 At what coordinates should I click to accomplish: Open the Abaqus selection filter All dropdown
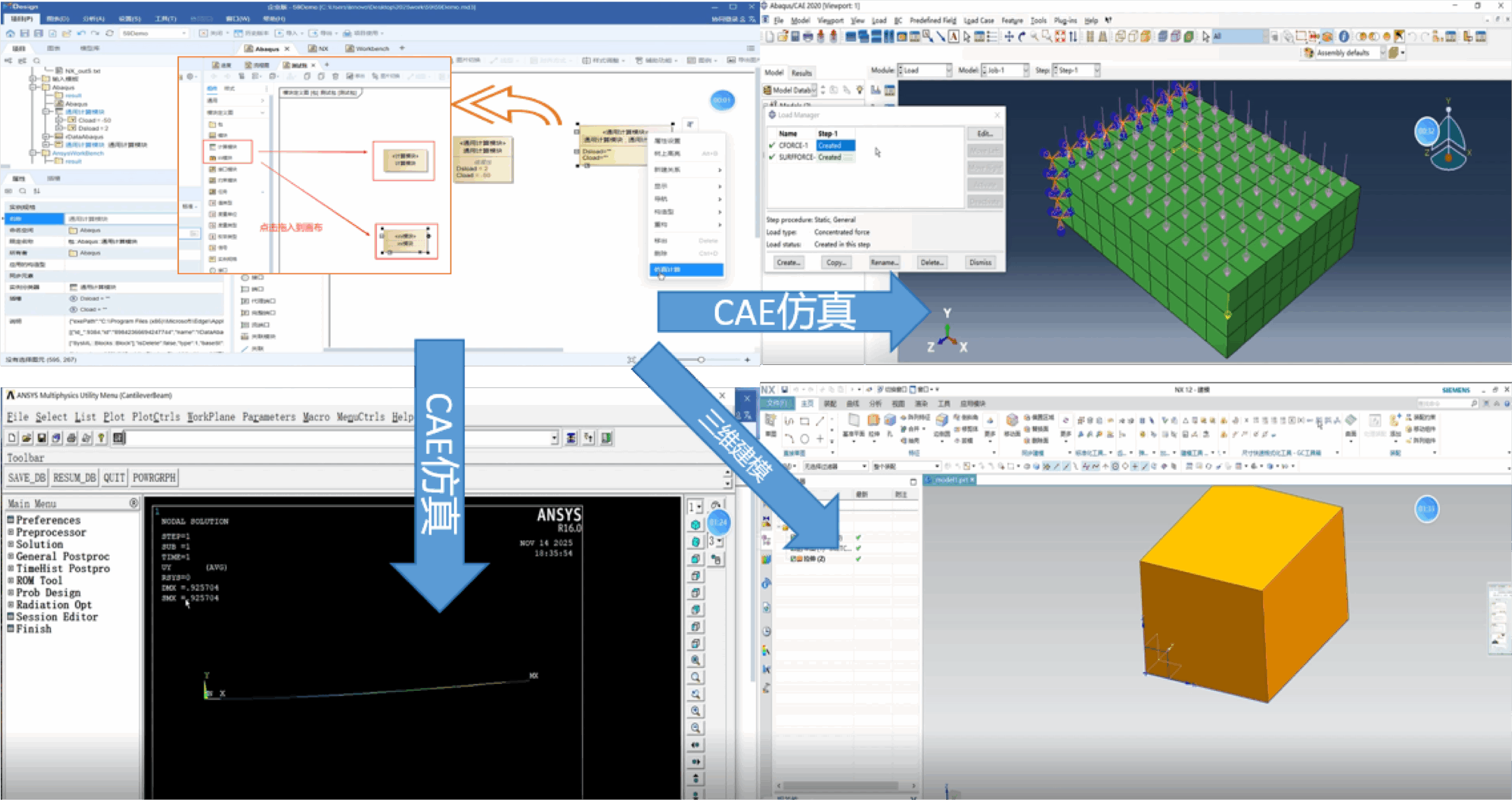point(1240,36)
